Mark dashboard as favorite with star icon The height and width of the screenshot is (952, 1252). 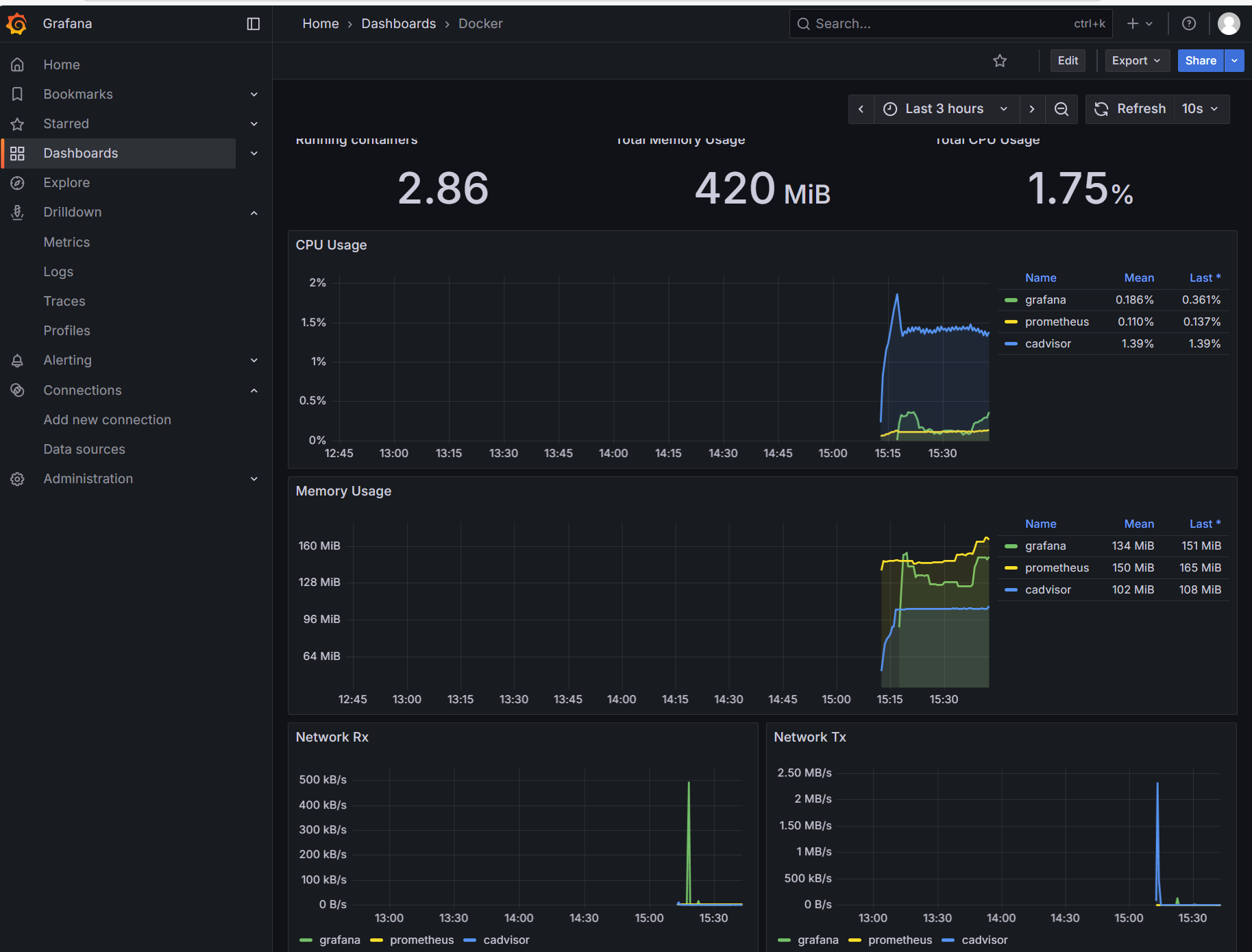pyautogui.click(x=1000, y=61)
